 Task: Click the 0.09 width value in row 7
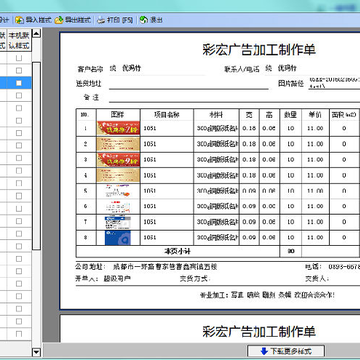coord(249,222)
